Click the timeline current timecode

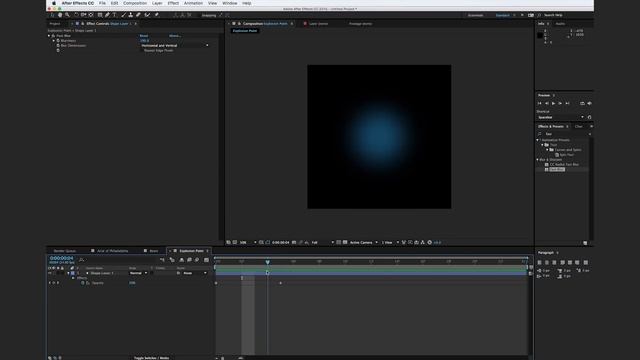point(61,258)
